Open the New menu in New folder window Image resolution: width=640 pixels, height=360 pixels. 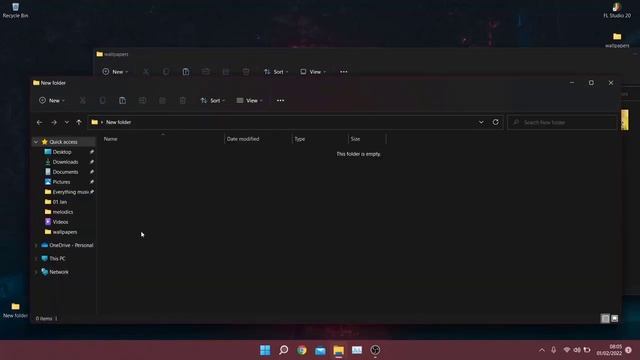51,100
